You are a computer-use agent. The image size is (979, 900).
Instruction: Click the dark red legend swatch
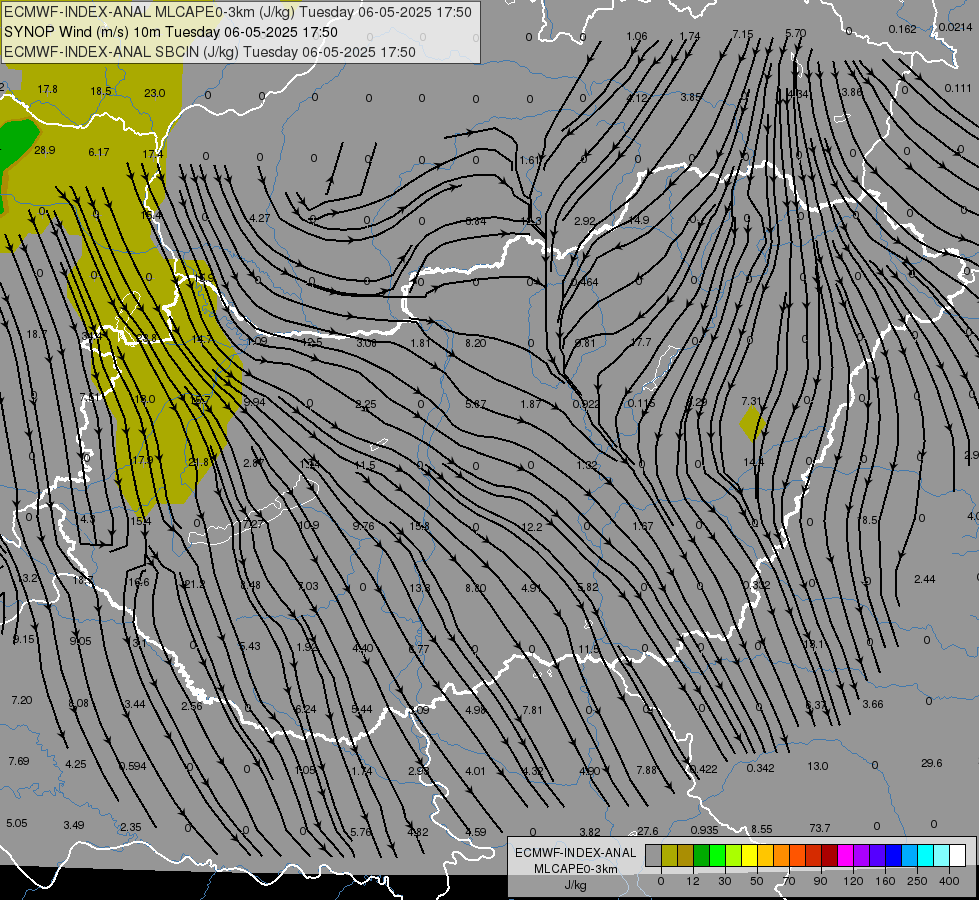pos(830,855)
